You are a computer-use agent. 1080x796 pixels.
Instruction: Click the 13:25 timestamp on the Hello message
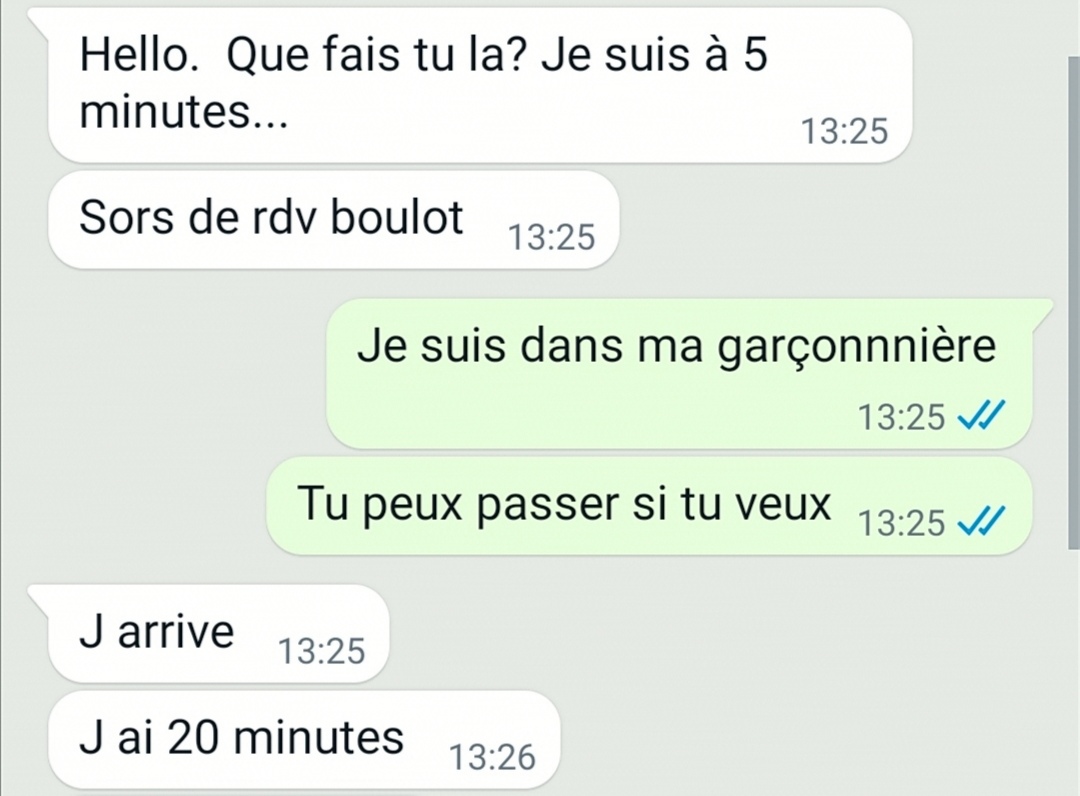[x=844, y=132]
